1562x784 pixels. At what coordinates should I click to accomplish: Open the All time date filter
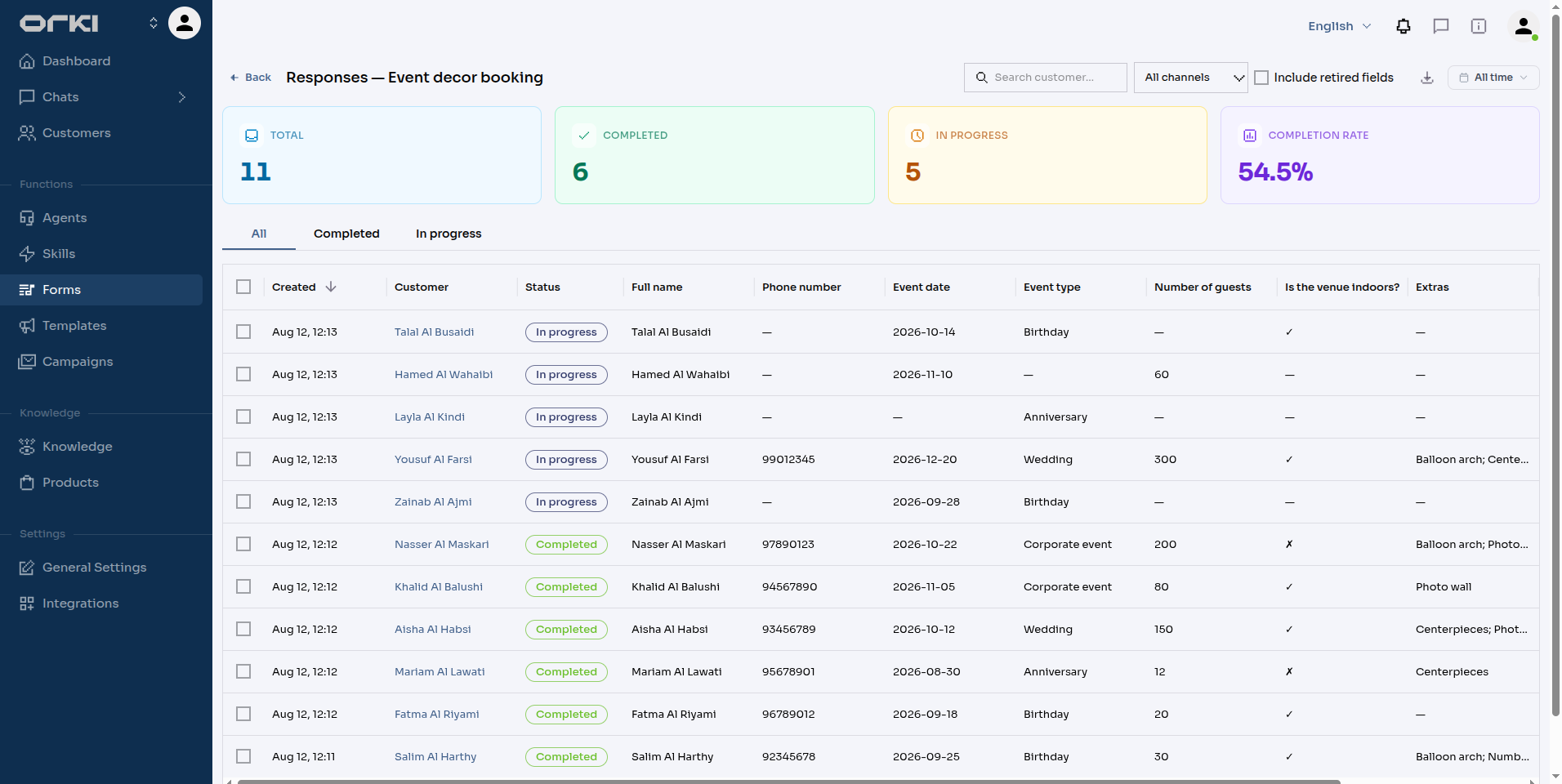coord(1493,78)
